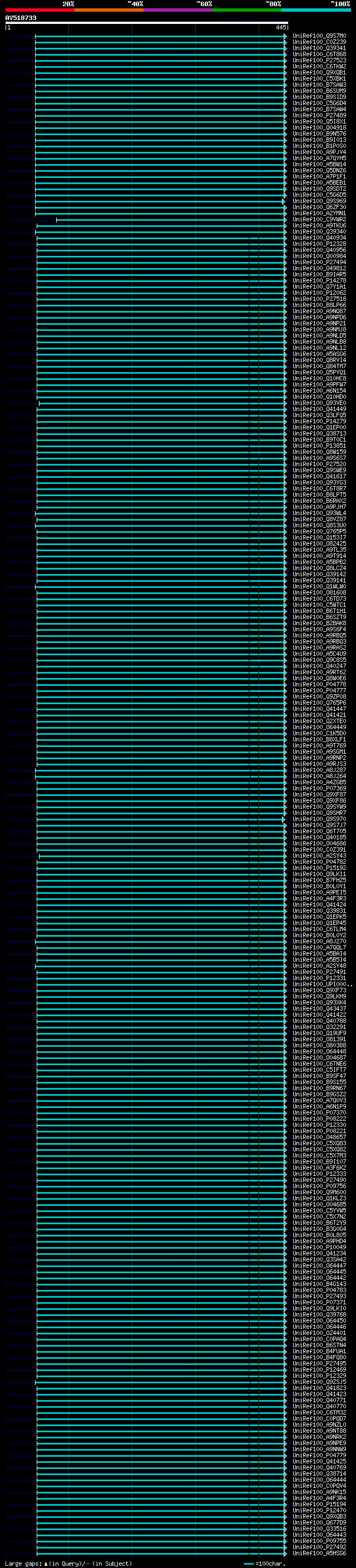Select hit label UniRef100_Q40771
This screenshot has height=1568, width=356.
tap(319, 1400)
